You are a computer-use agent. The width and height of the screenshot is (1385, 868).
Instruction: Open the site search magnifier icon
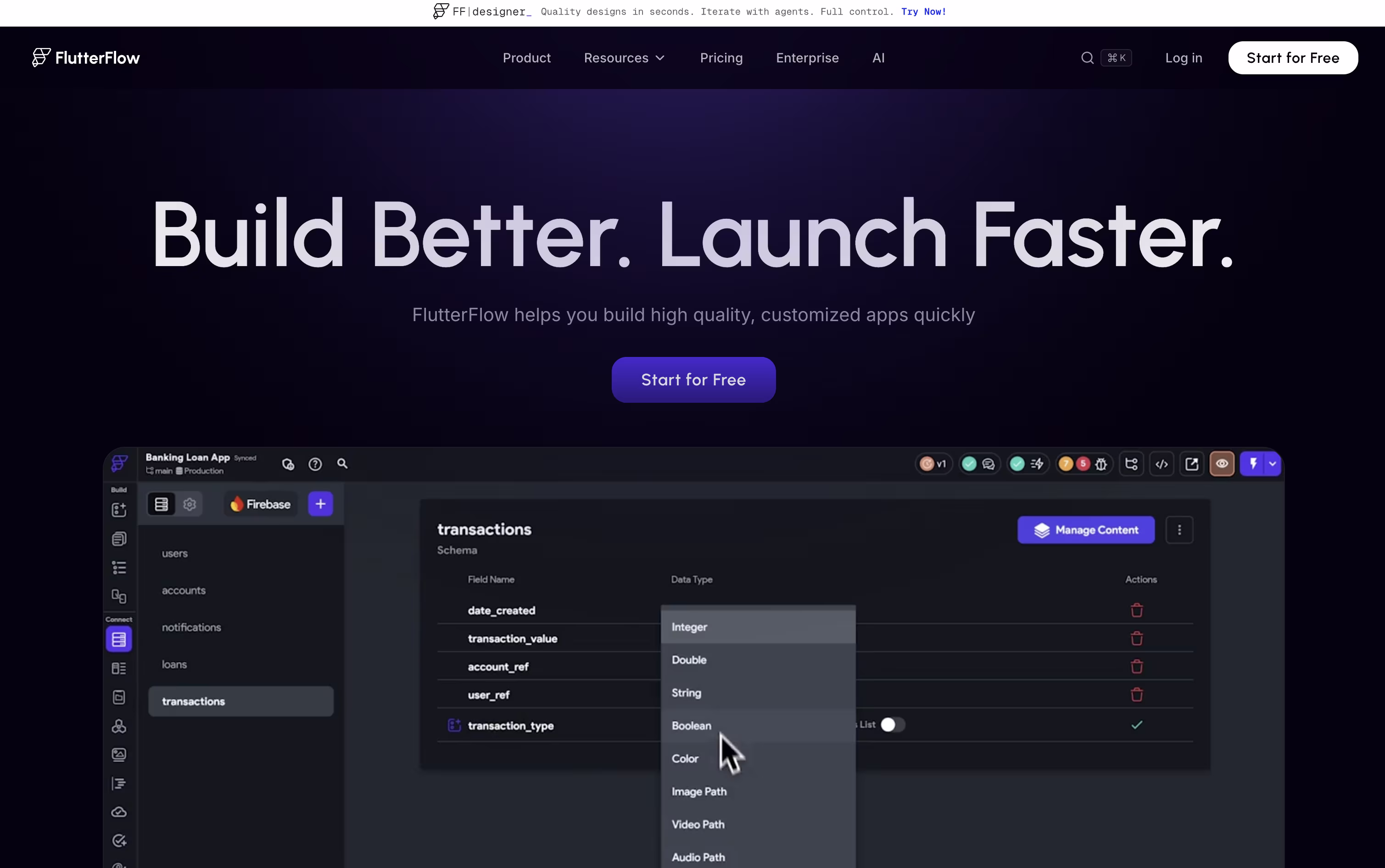[x=1087, y=58]
